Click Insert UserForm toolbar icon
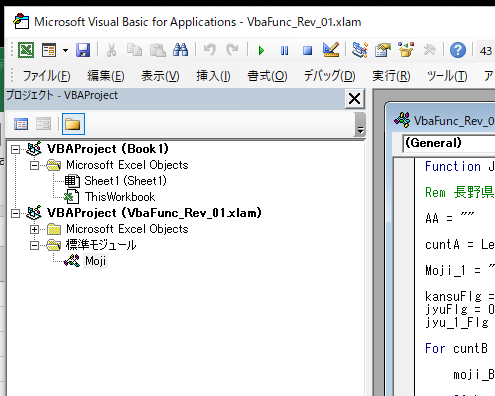This screenshot has height=396, width=495. pos(49,51)
